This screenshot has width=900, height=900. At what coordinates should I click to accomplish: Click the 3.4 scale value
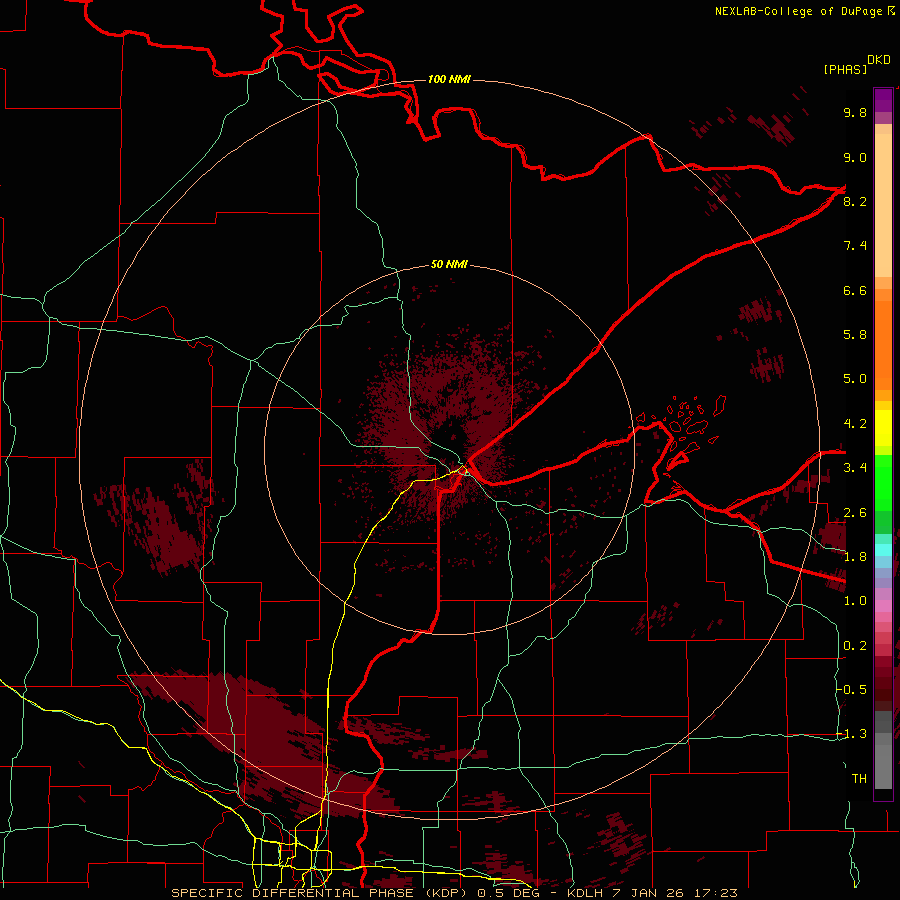pos(855,468)
